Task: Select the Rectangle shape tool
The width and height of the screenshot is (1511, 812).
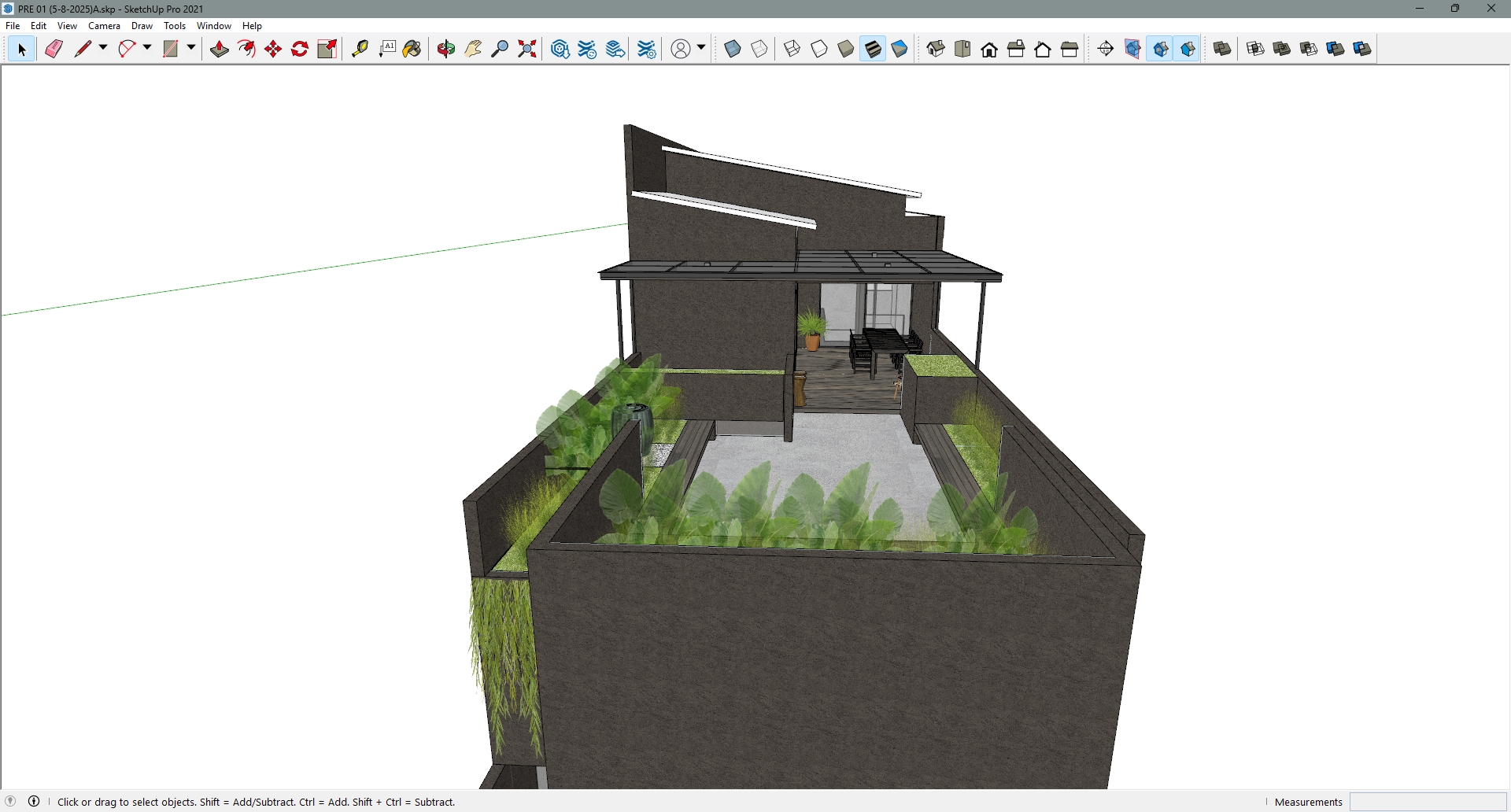Action: [171, 49]
